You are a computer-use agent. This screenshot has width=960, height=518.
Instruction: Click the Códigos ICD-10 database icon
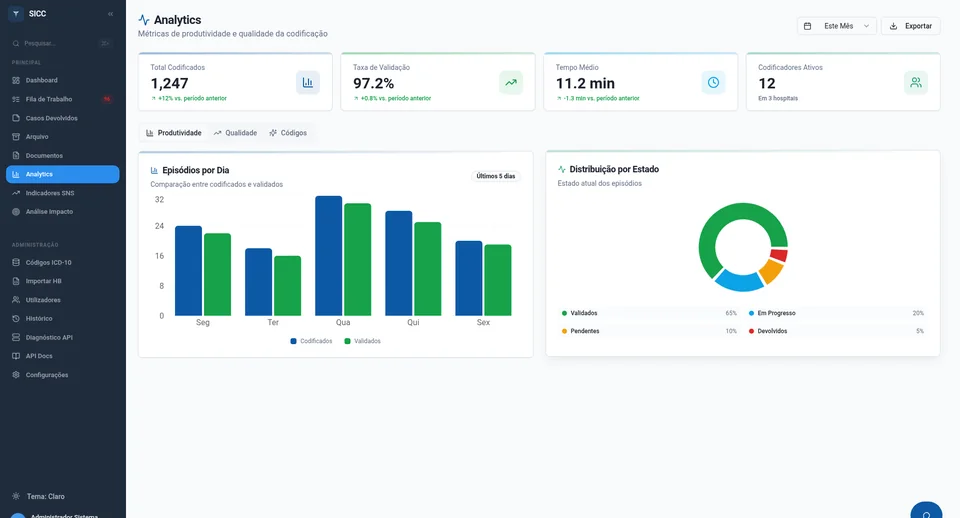(x=16, y=263)
